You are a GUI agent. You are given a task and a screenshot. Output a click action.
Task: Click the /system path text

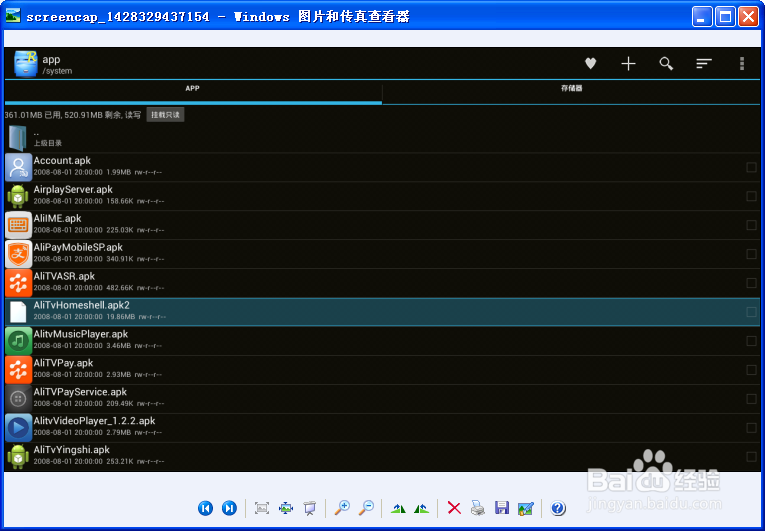coord(57,71)
